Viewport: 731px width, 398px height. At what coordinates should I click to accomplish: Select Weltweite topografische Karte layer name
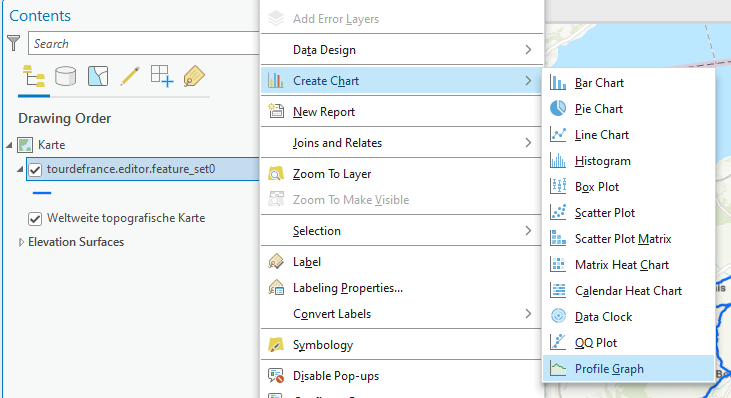pos(126,218)
